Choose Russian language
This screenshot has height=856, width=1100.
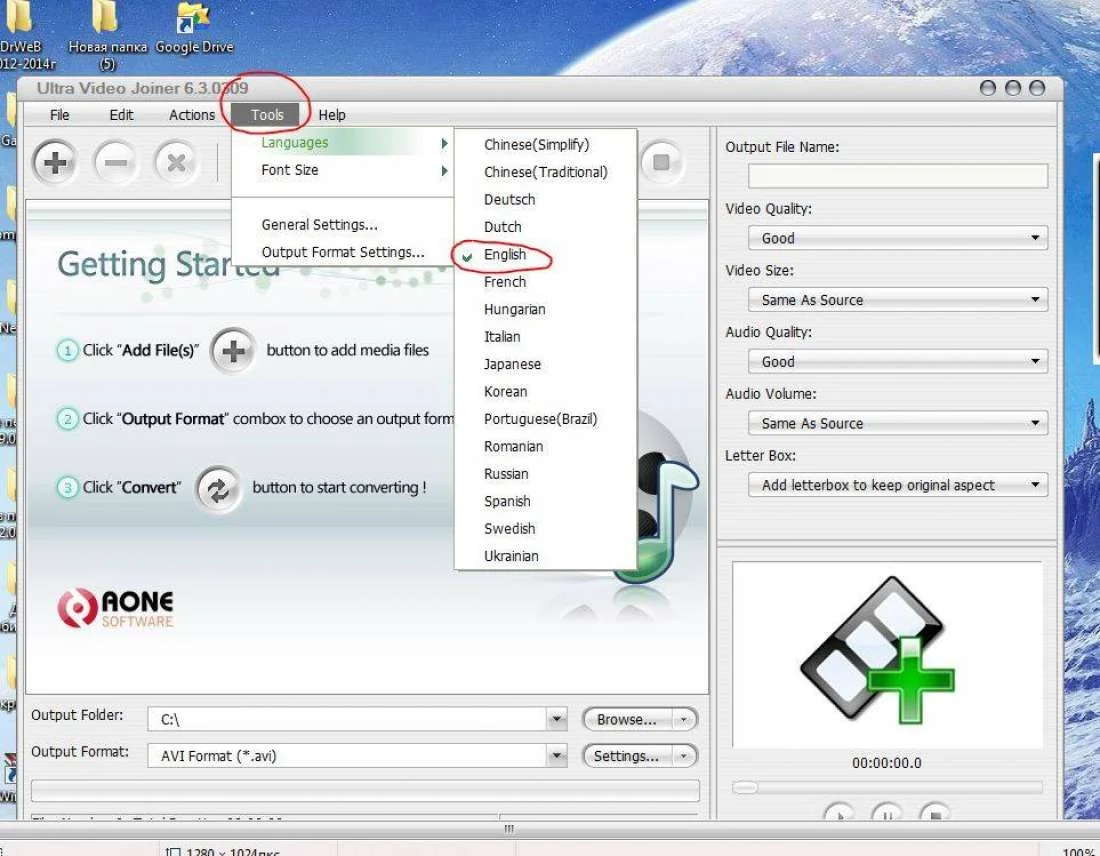[x=546, y=474]
